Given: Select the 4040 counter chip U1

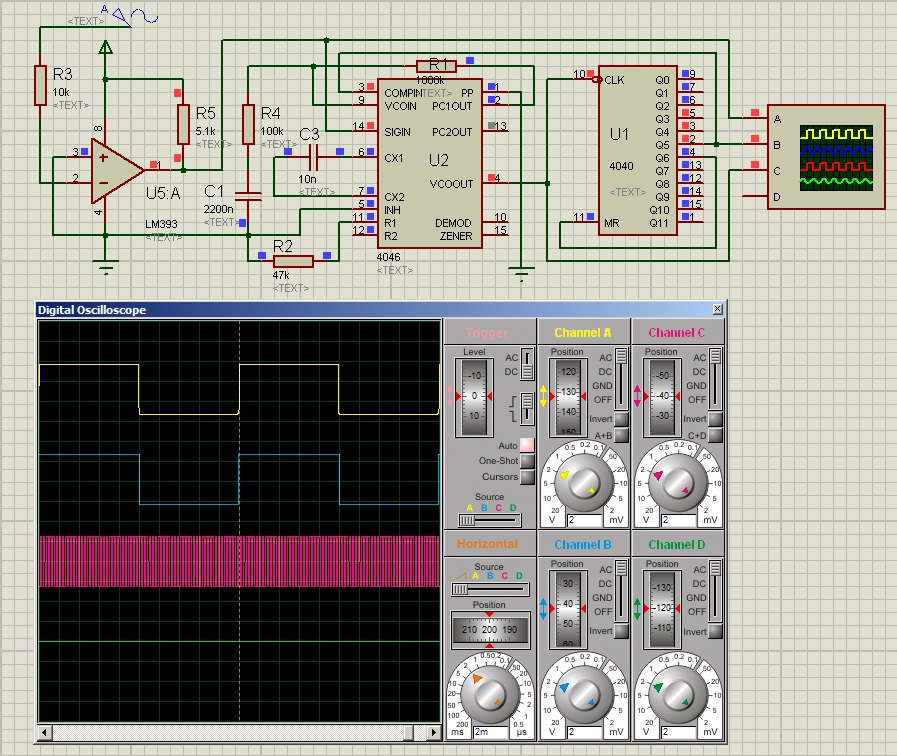Looking at the screenshot, I should (x=638, y=150).
